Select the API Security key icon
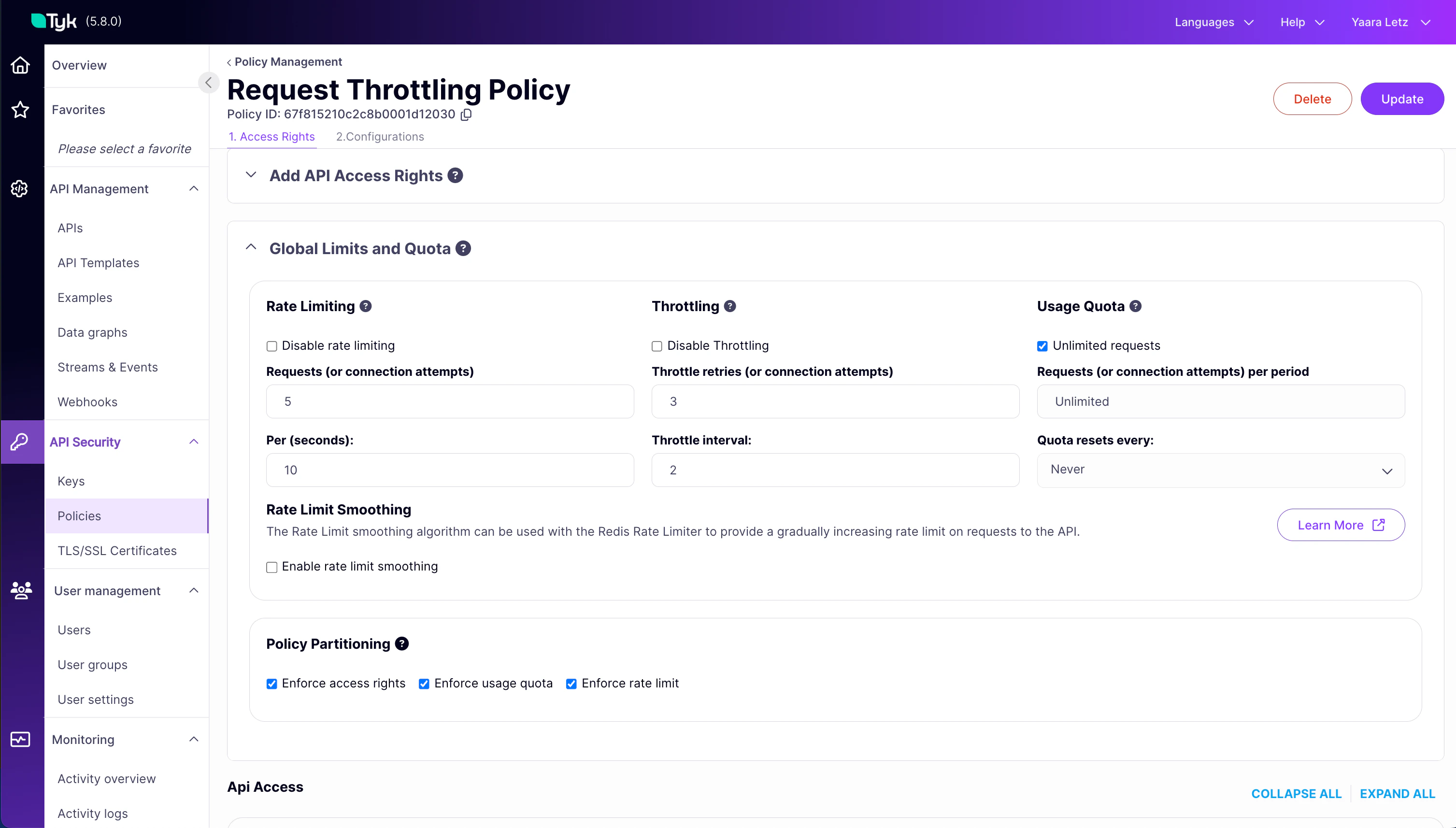1456x828 pixels. click(x=20, y=442)
